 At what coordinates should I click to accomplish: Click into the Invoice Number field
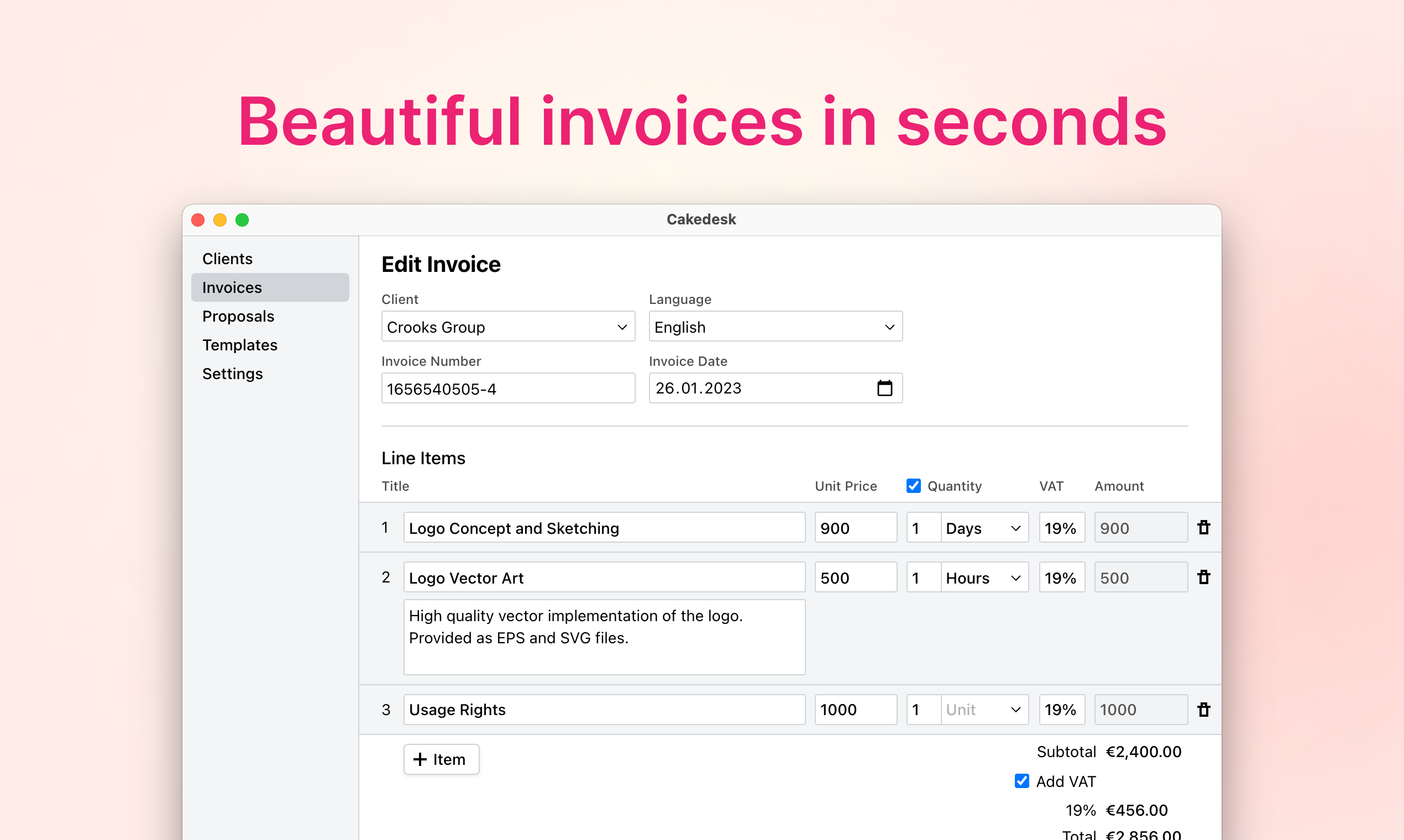508,389
